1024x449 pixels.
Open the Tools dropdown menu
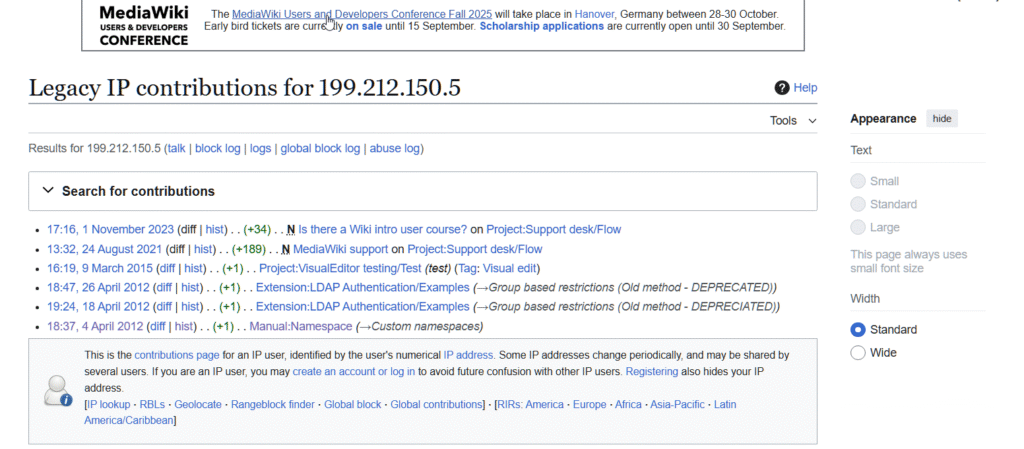(793, 121)
